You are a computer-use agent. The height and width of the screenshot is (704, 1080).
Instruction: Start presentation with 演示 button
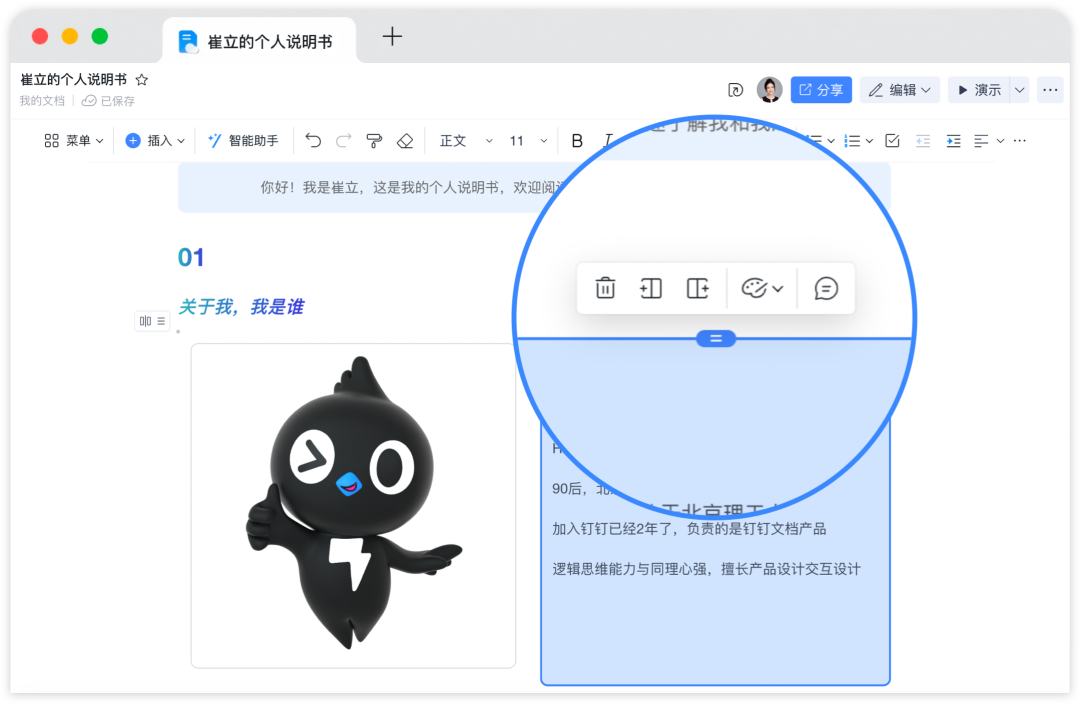pos(979,90)
